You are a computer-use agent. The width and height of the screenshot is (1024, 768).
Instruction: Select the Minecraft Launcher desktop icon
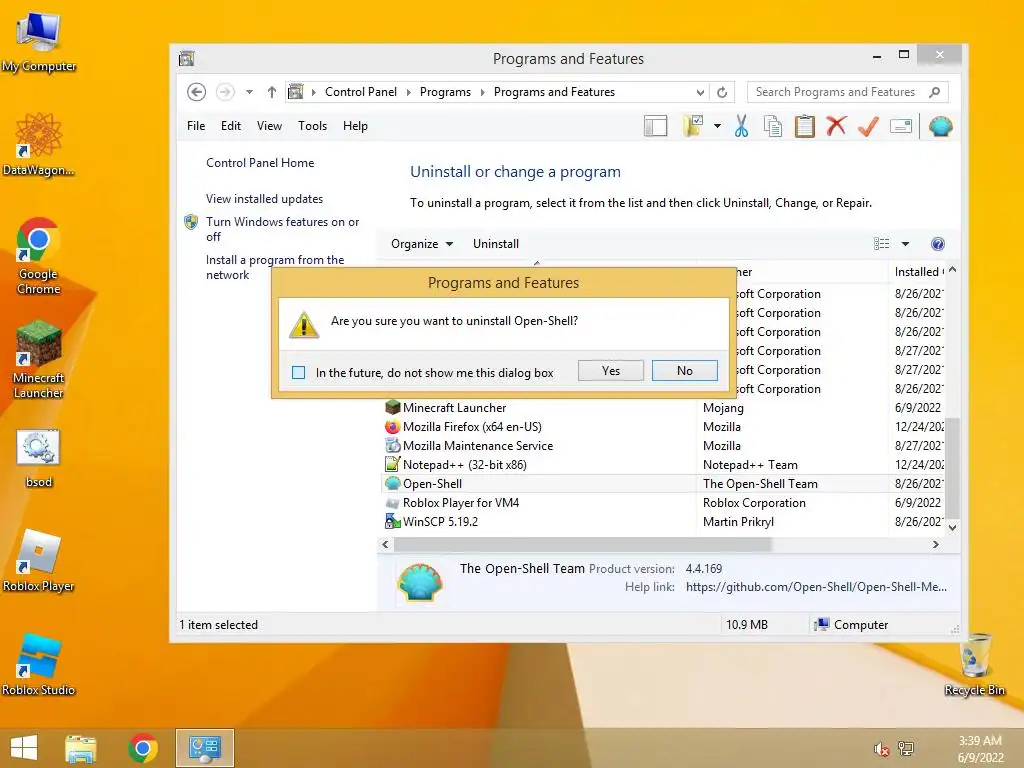coord(39,359)
